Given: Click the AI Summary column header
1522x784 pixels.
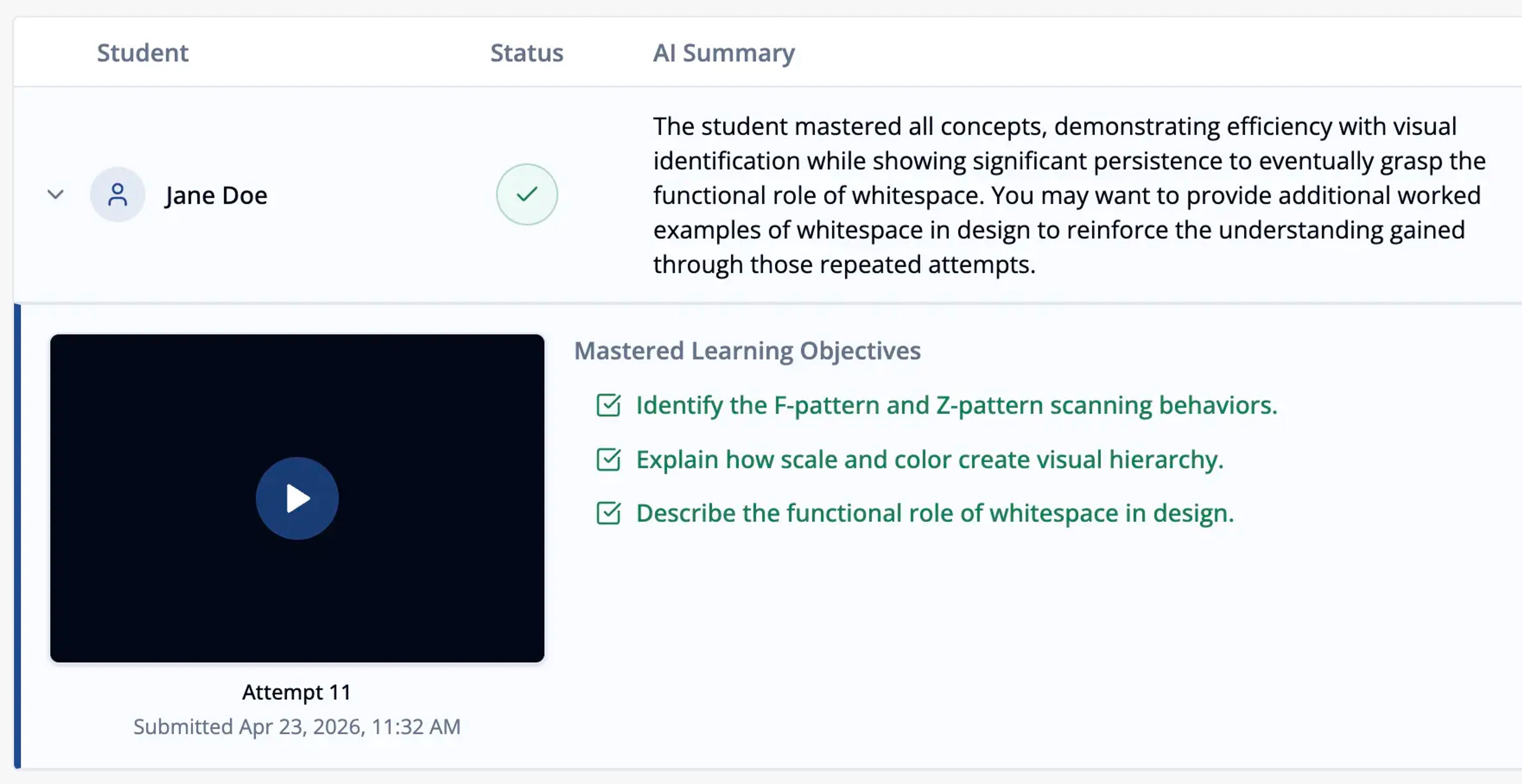Looking at the screenshot, I should coord(724,53).
